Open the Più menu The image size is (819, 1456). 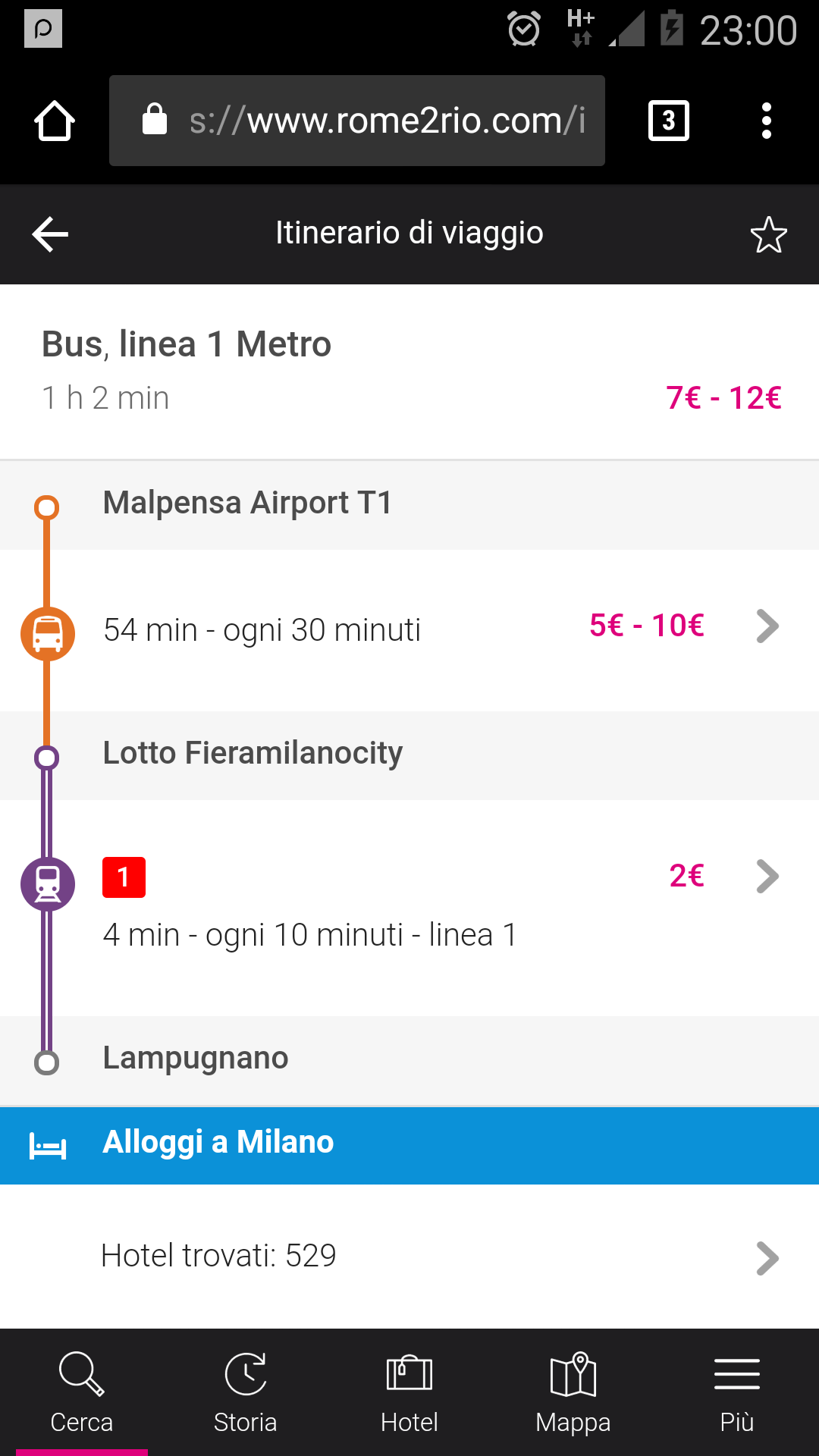(x=737, y=1392)
